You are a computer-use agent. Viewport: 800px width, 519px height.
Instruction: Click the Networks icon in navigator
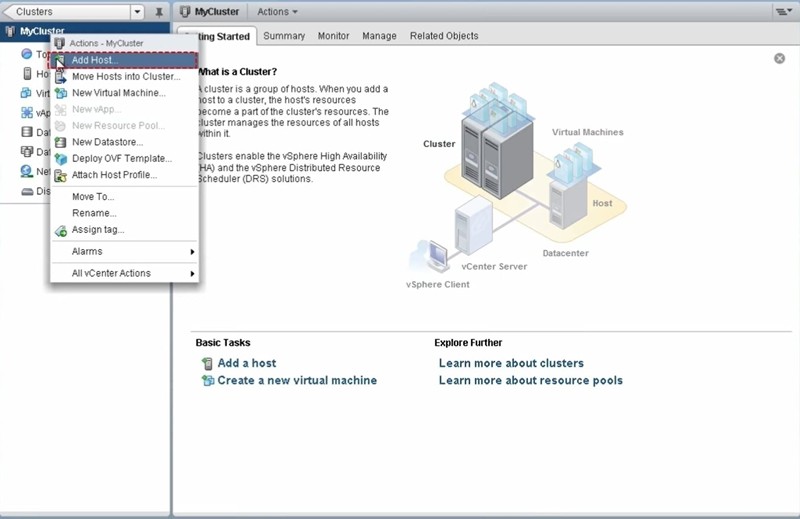27,171
